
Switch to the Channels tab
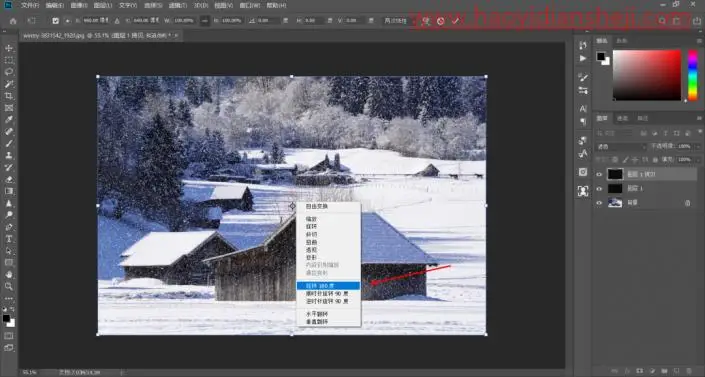point(622,118)
